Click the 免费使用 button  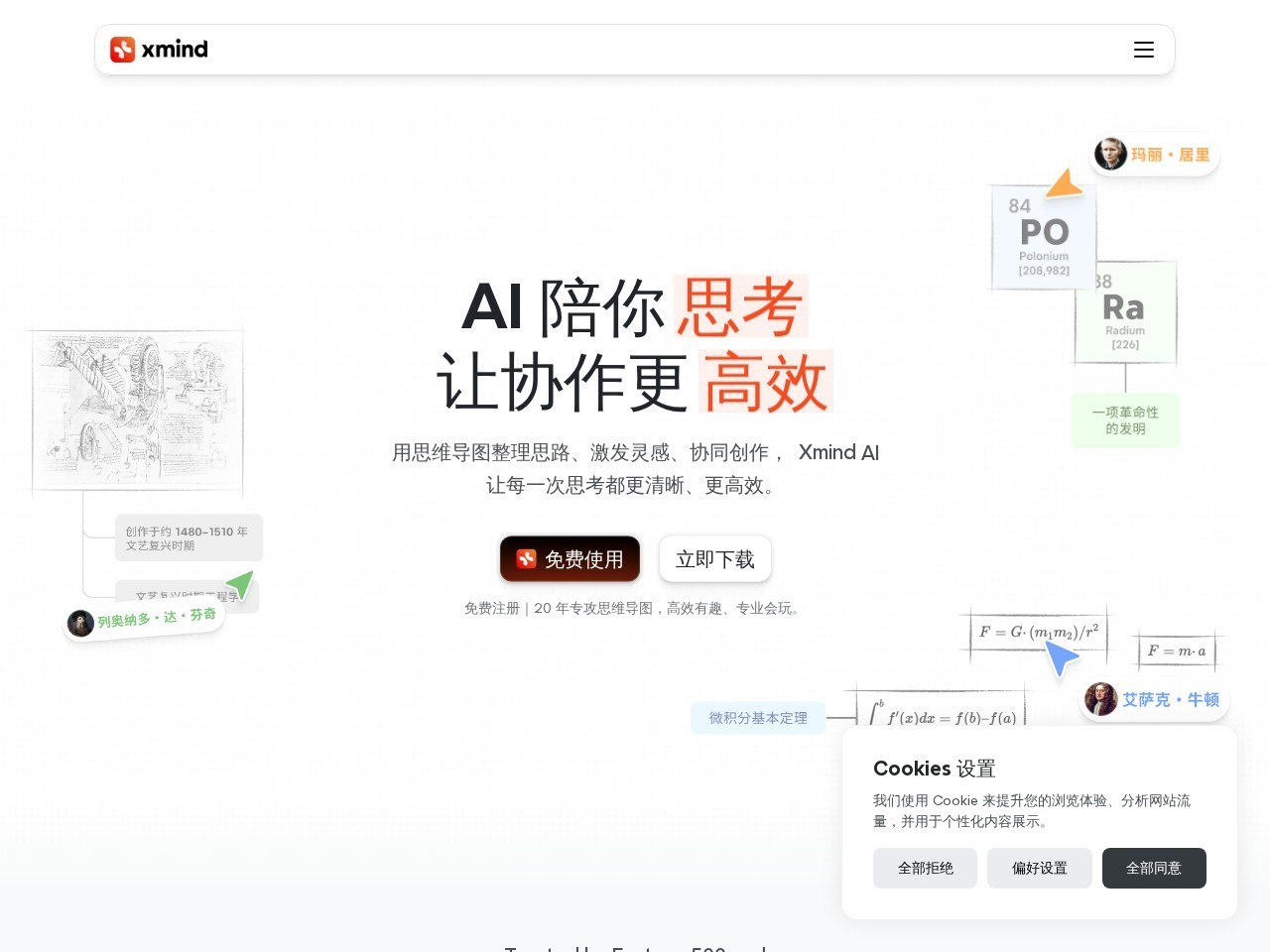point(571,559)
